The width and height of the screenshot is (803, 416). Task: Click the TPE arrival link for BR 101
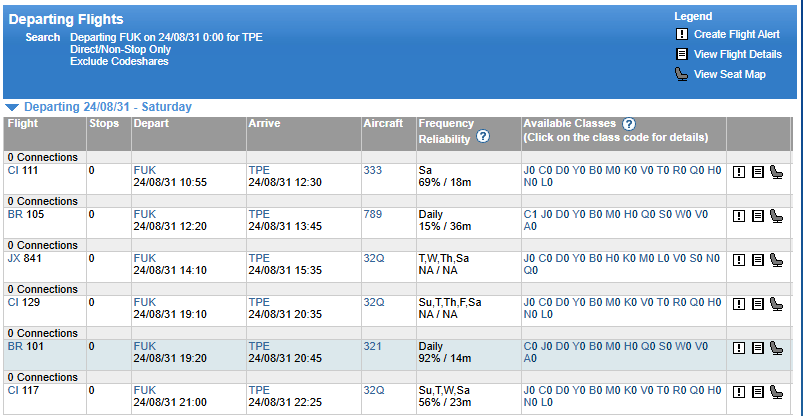click(x=259, y=347)
